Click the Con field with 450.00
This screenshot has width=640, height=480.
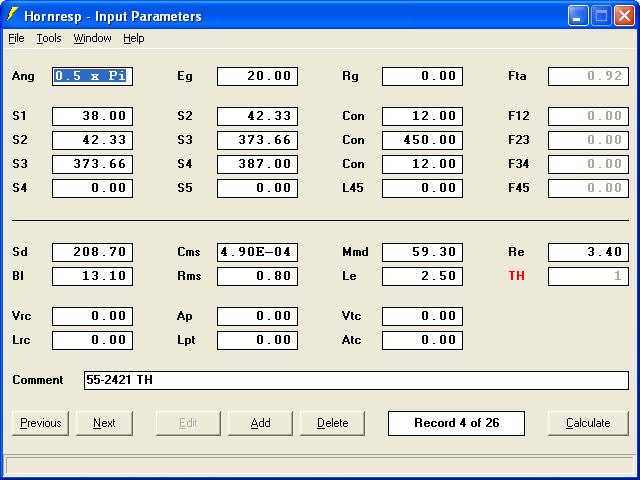pyautogui.click(x=422, y=140)
